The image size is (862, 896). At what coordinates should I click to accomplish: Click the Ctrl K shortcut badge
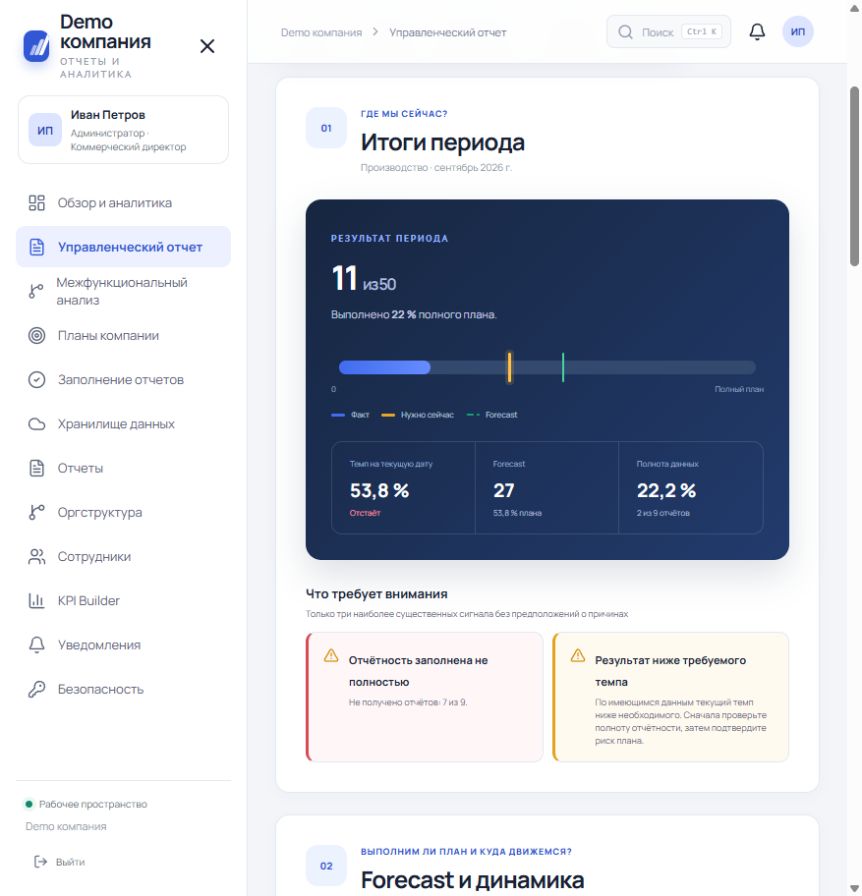coord(701,31)
